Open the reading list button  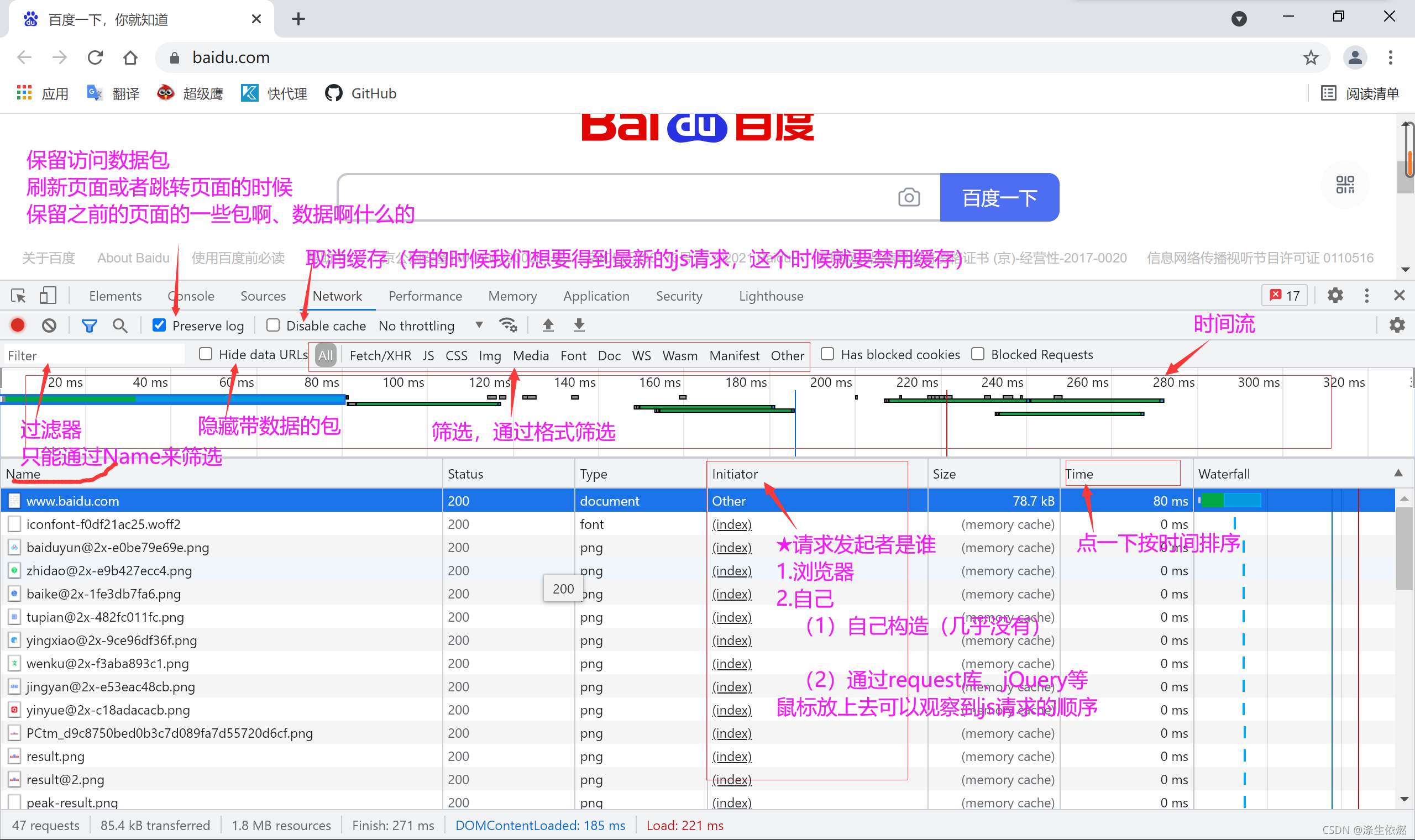click(x=1360, y=93)
